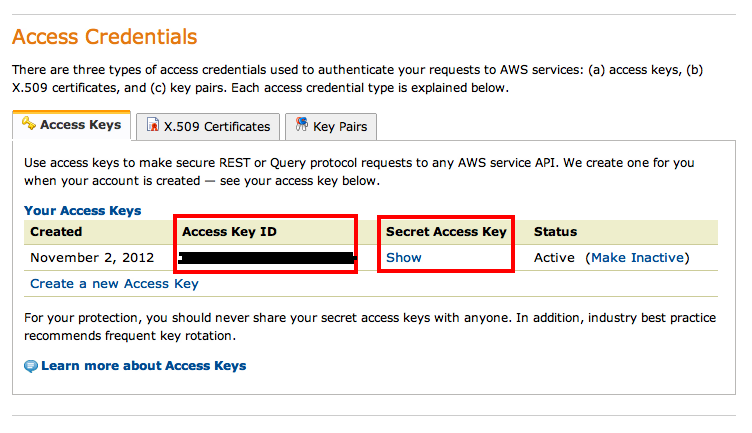Click the Status column header
This screenshot has height=433, width=752.
click(555, 232)
